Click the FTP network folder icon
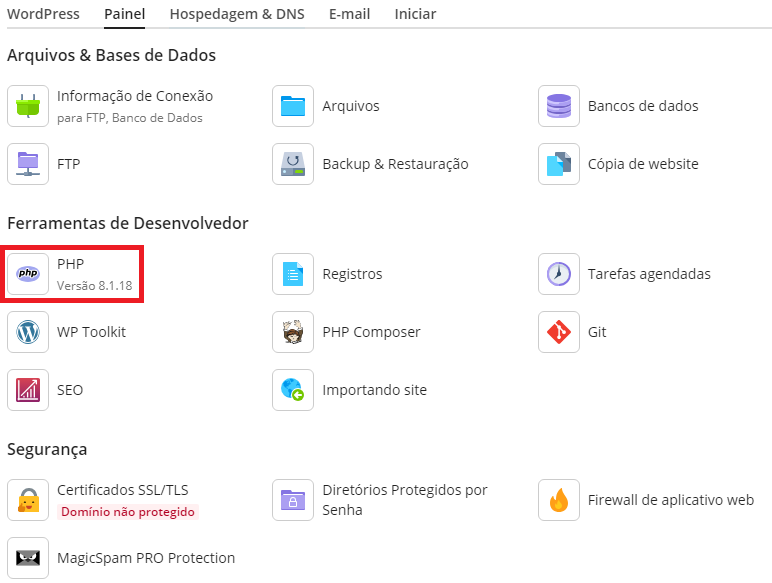 tap(28, 164)
